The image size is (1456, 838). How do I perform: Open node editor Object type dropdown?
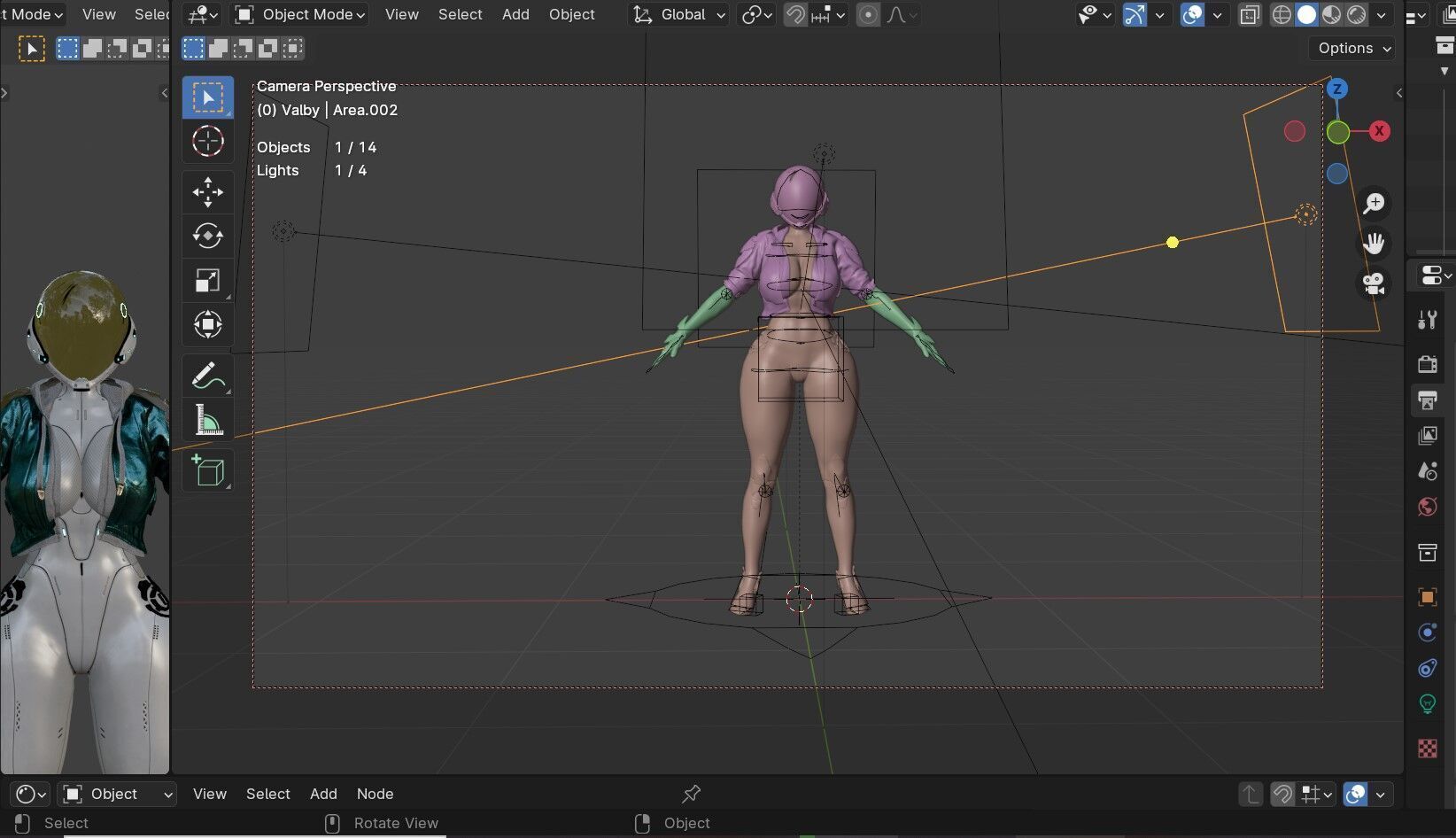[x=117, y=795]
